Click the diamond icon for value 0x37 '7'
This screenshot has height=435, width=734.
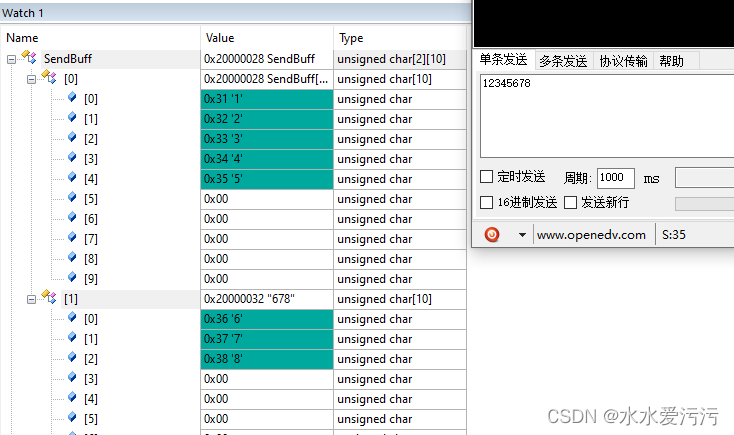click(72, 337)
